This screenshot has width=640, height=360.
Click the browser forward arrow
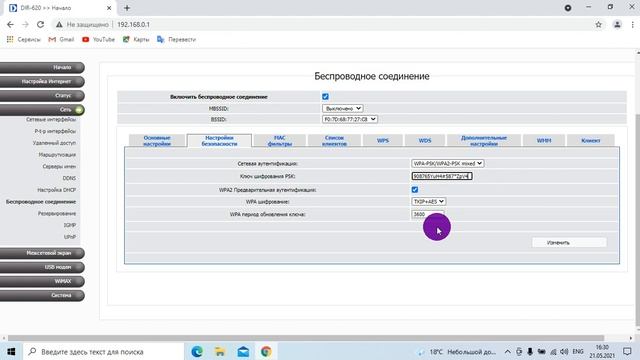tap(25, 24)
